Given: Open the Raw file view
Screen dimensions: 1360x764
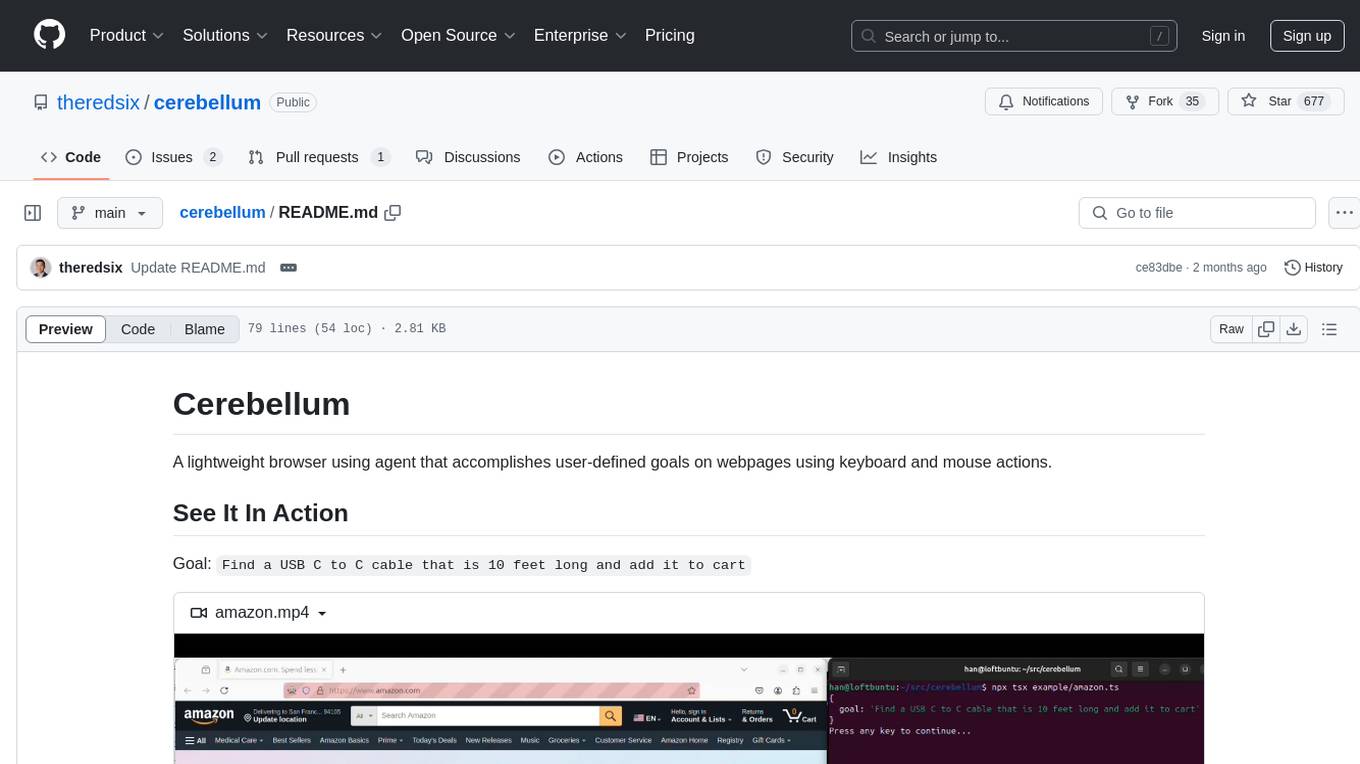Looking at the screenshot, I should pos(1231,329).
